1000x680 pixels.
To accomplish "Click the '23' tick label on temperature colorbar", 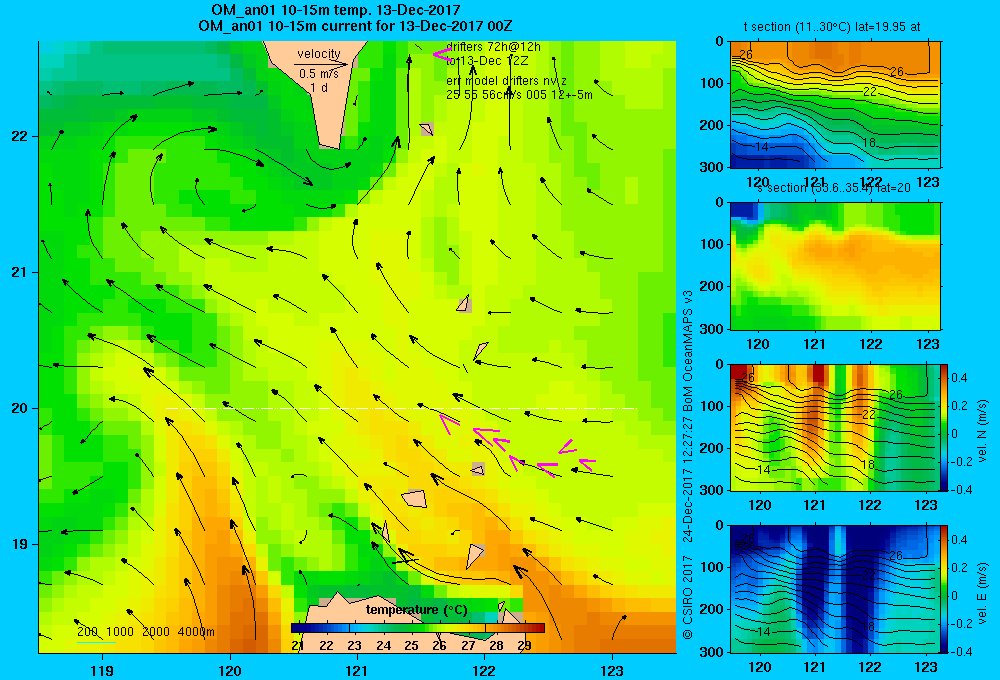I will pos(355,646).
